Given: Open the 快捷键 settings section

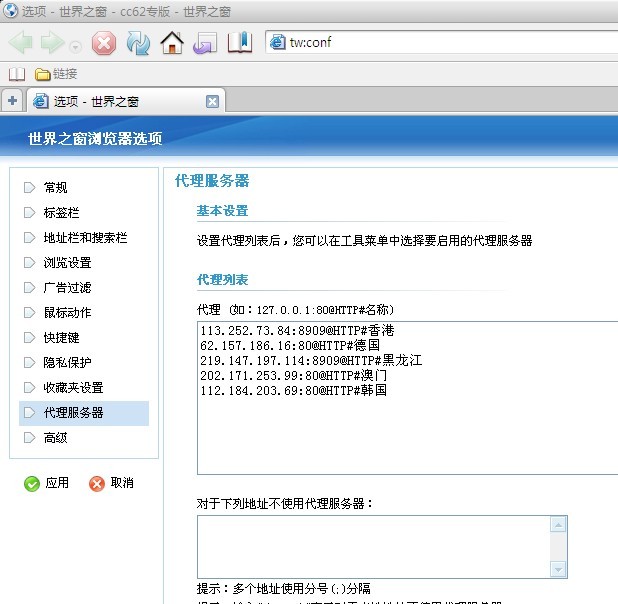Looking at the screenshot, I should [x=61, y=337].
